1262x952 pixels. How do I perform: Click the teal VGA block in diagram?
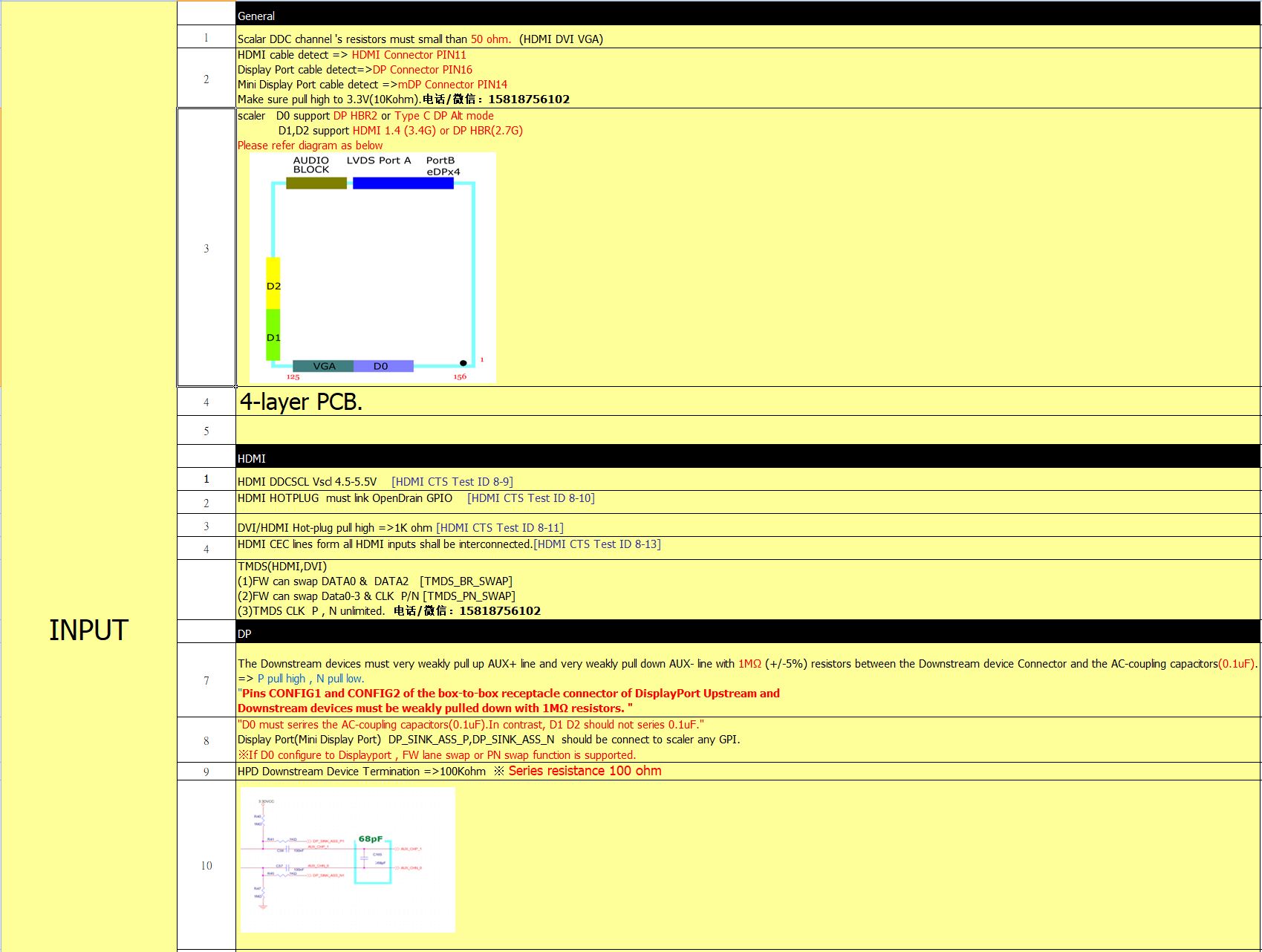tap(323, 366)
